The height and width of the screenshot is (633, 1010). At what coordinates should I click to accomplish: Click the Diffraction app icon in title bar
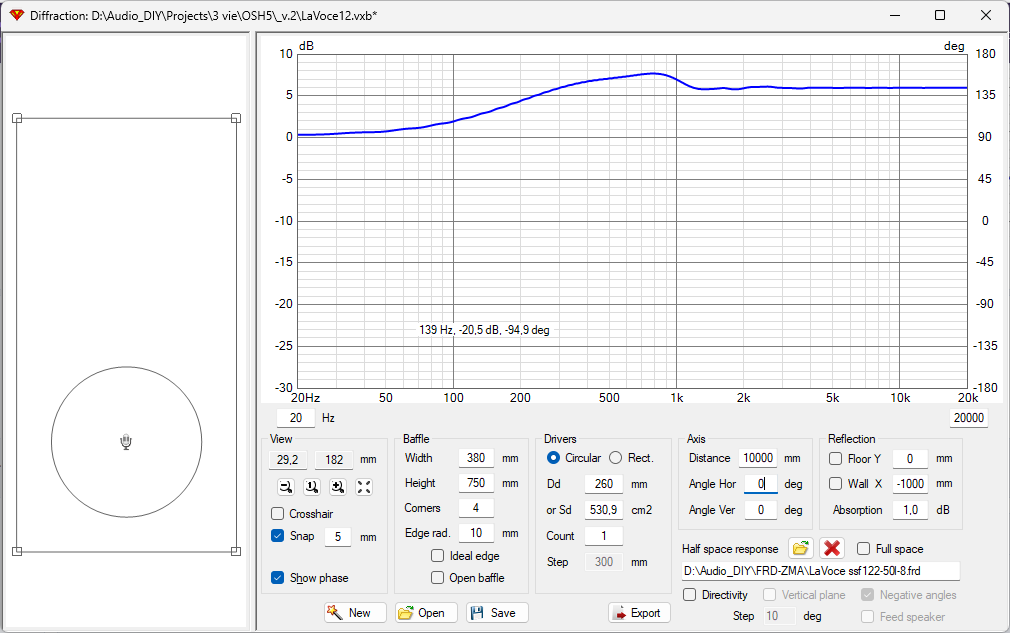[x=16, y=15]
